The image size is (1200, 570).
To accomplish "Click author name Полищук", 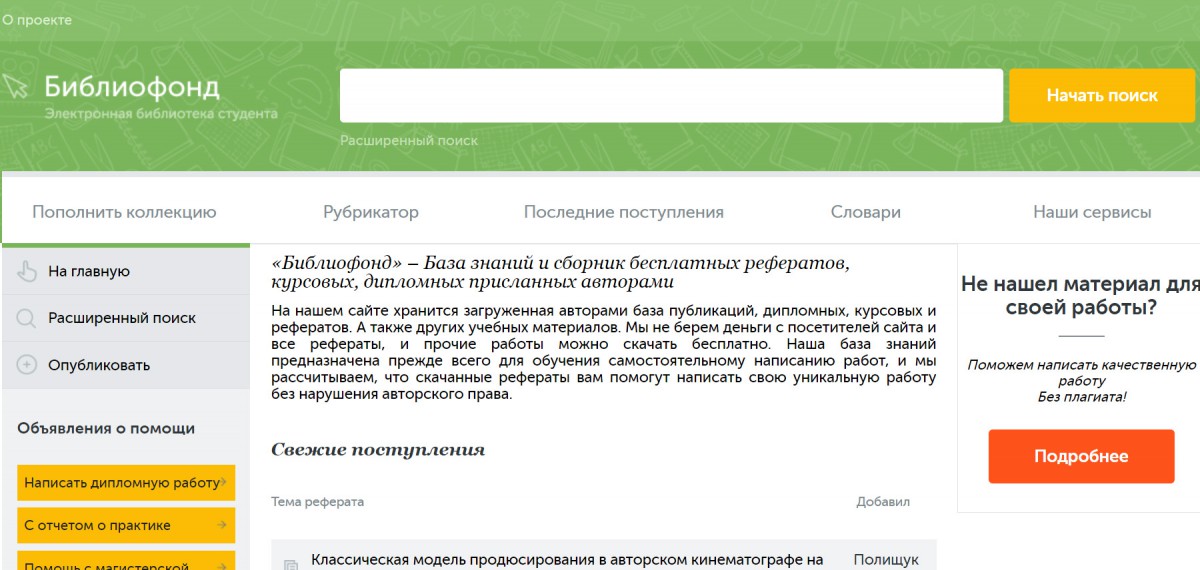I will point(886,560).
